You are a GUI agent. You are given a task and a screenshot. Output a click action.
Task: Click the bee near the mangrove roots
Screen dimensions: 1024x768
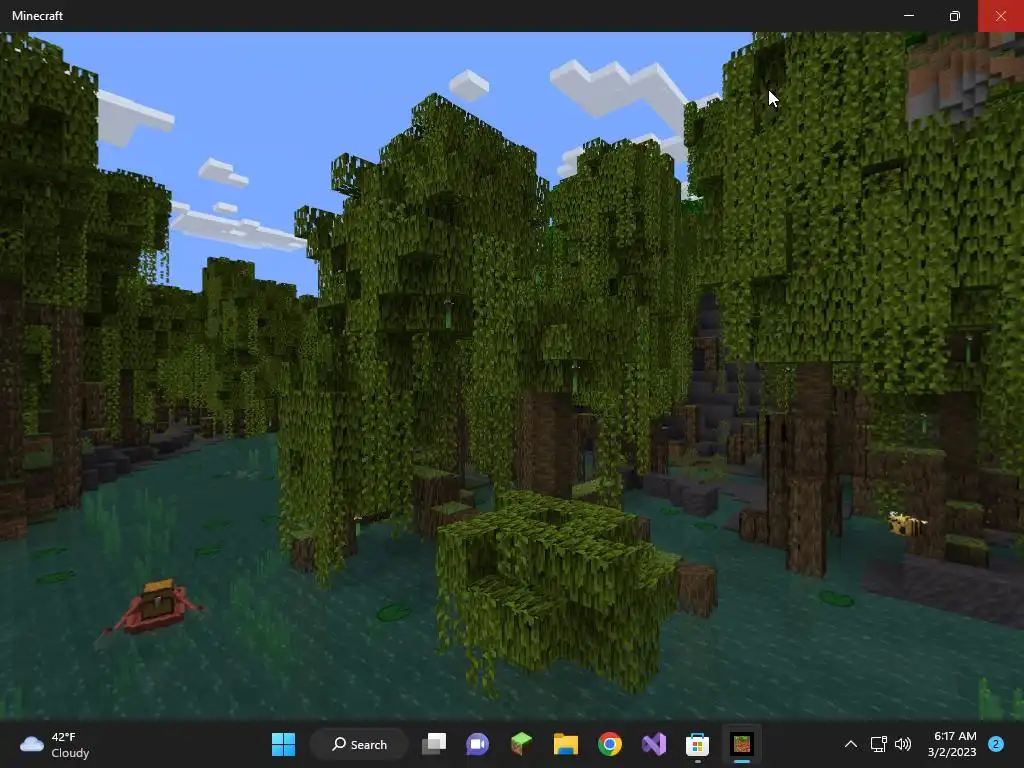[906, 524]
